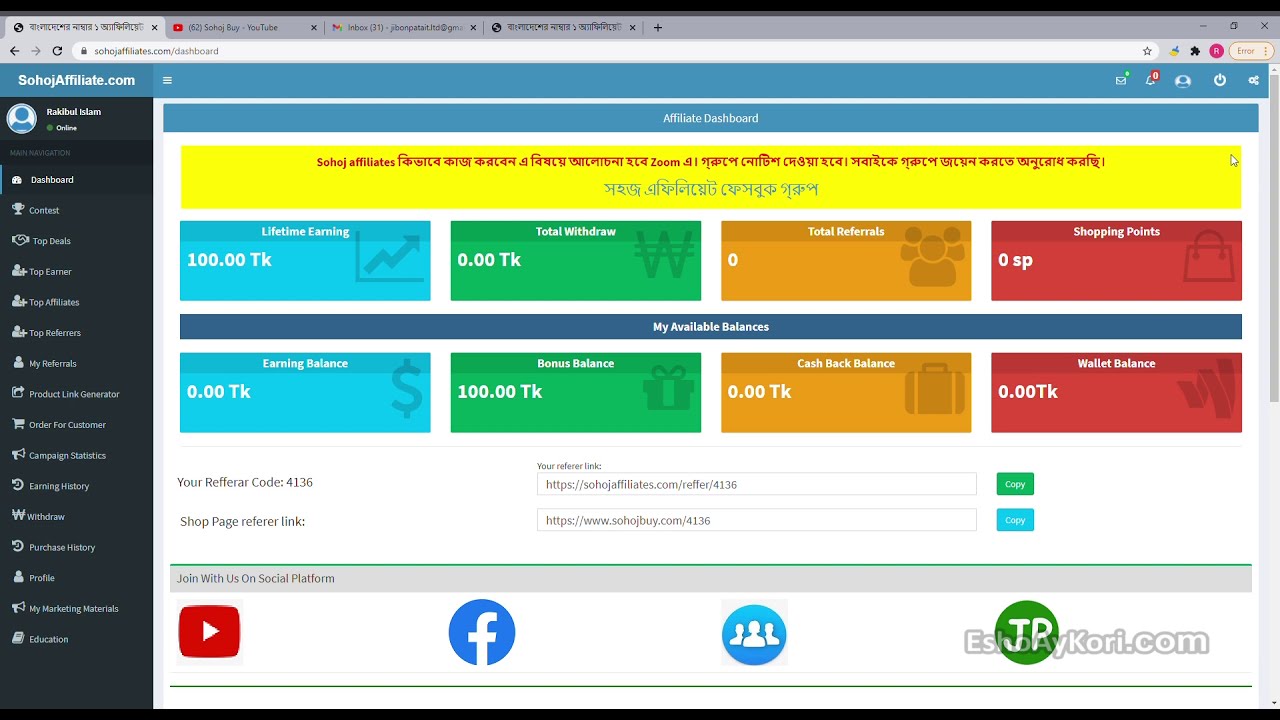Open Contest in the sidebar
Image resolution: width=1280 pixels, height=720 pixels.
point(44,210)
